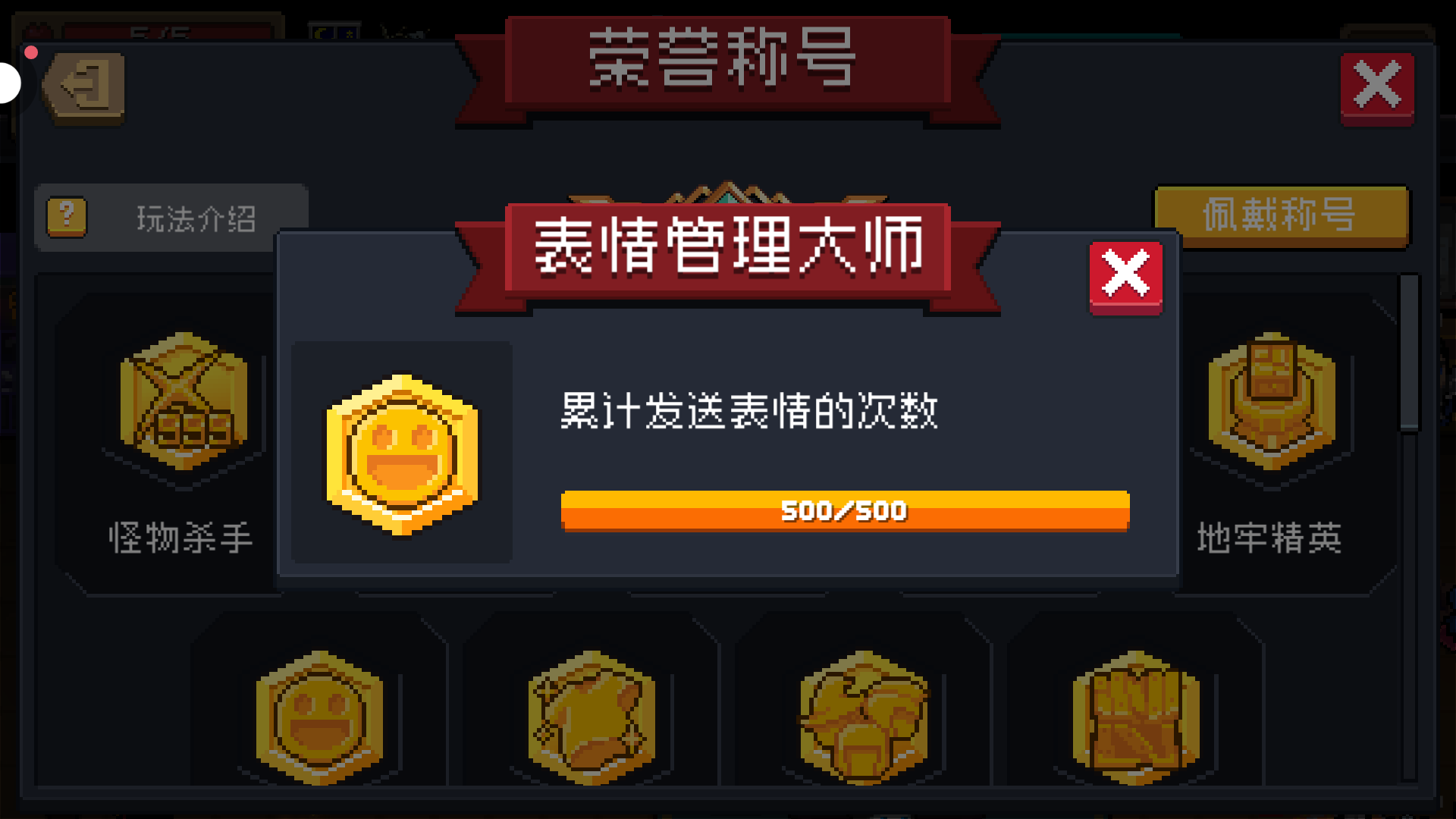Click the 累计发送表情的次数 description text
1456x819 pixels.
pyautogui.click(x=749, y=410)
